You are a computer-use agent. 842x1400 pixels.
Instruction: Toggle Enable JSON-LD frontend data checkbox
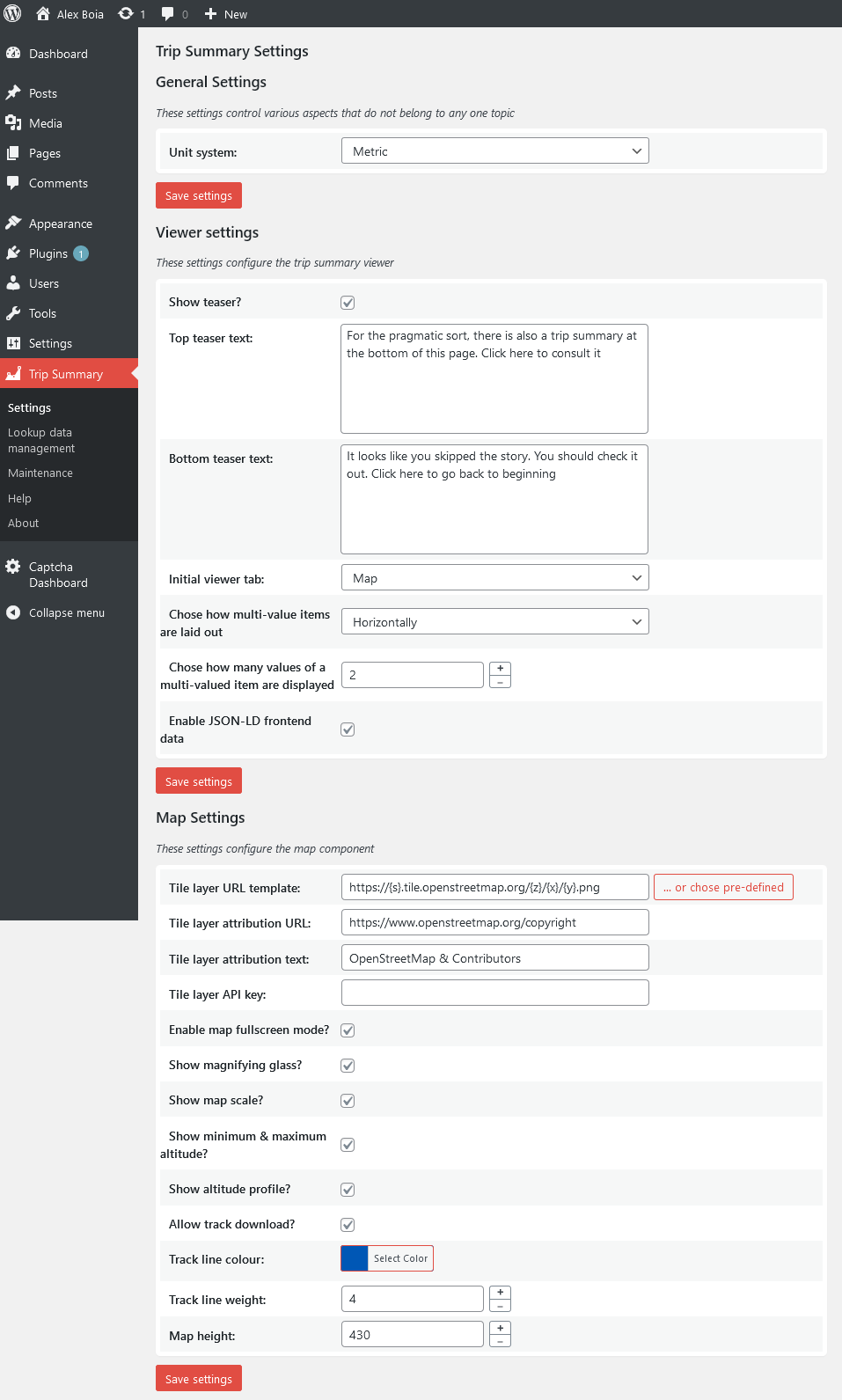348,729
